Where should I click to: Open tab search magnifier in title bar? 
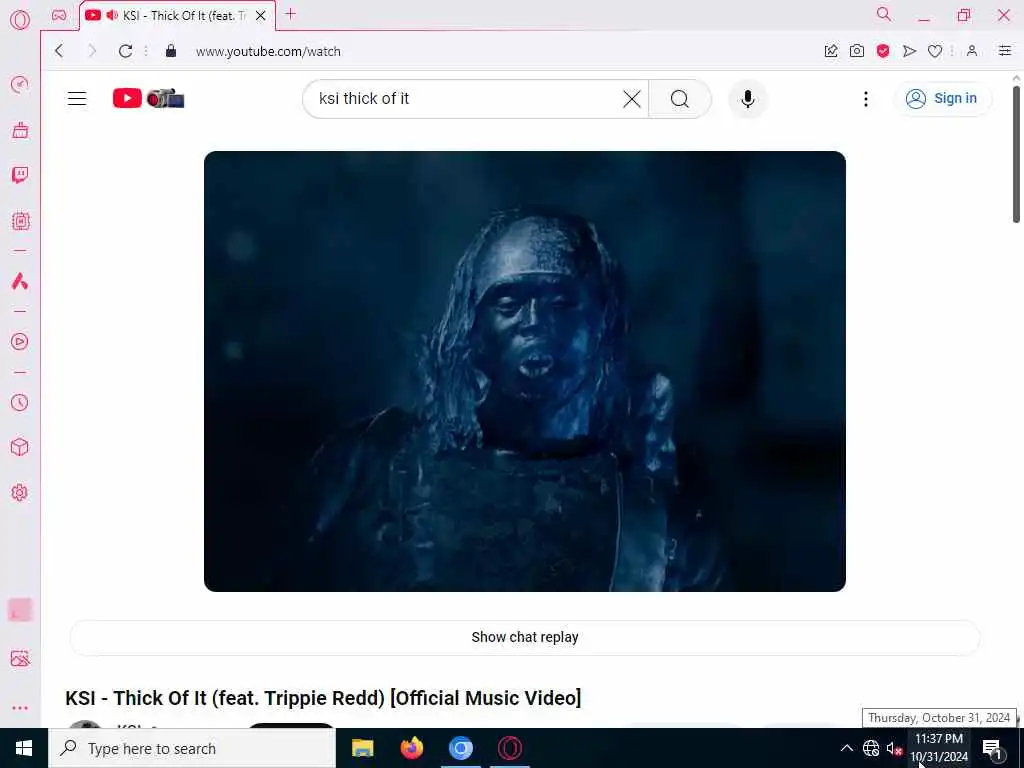(x=884, y=14)
